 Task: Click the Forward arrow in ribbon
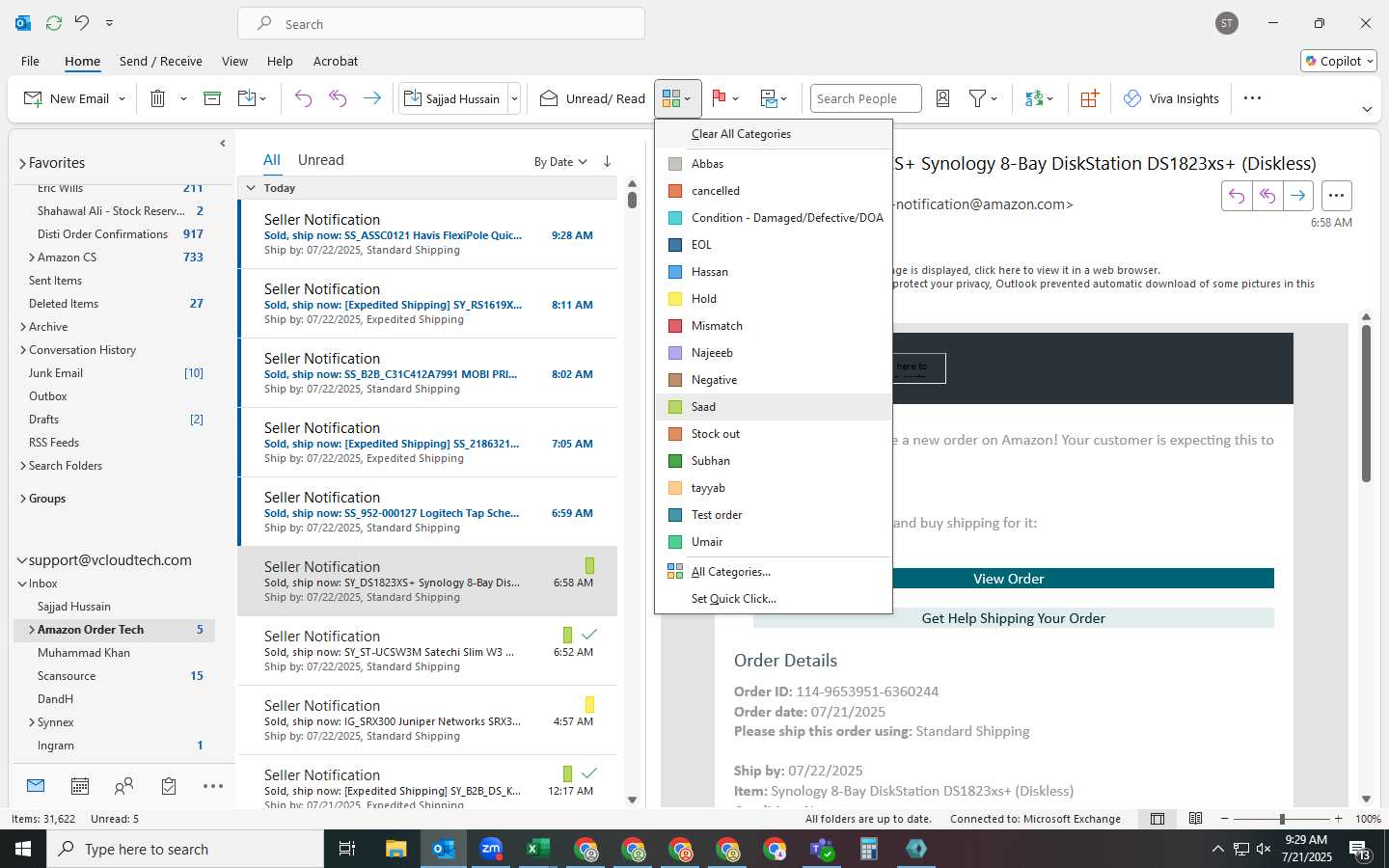(x=371, y=98)
